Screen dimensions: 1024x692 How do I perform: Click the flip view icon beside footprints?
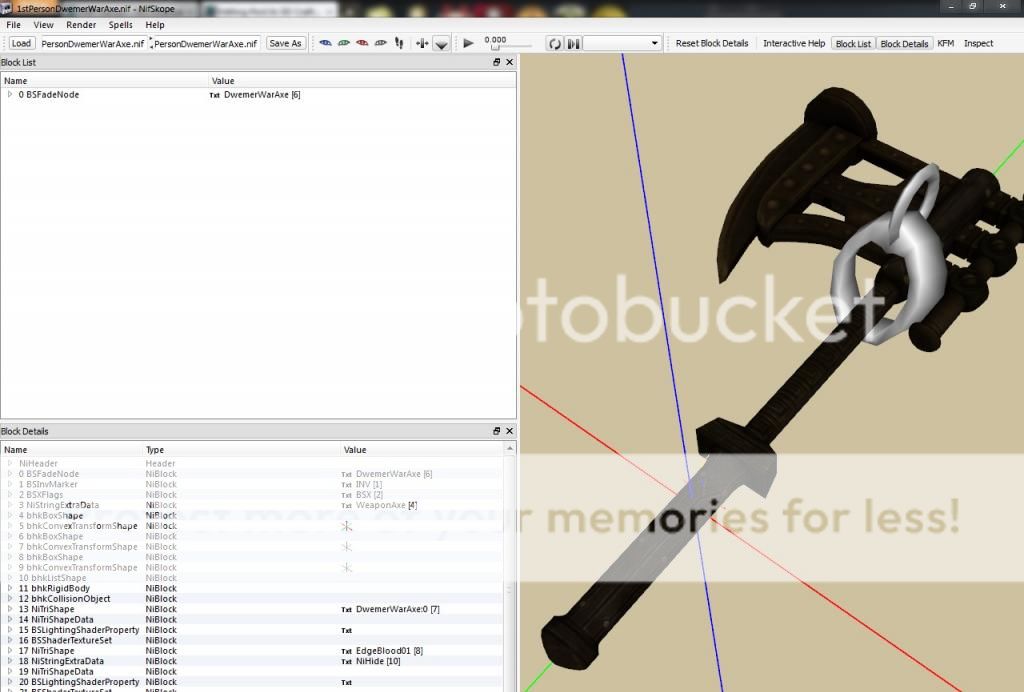tap(422, 43)
